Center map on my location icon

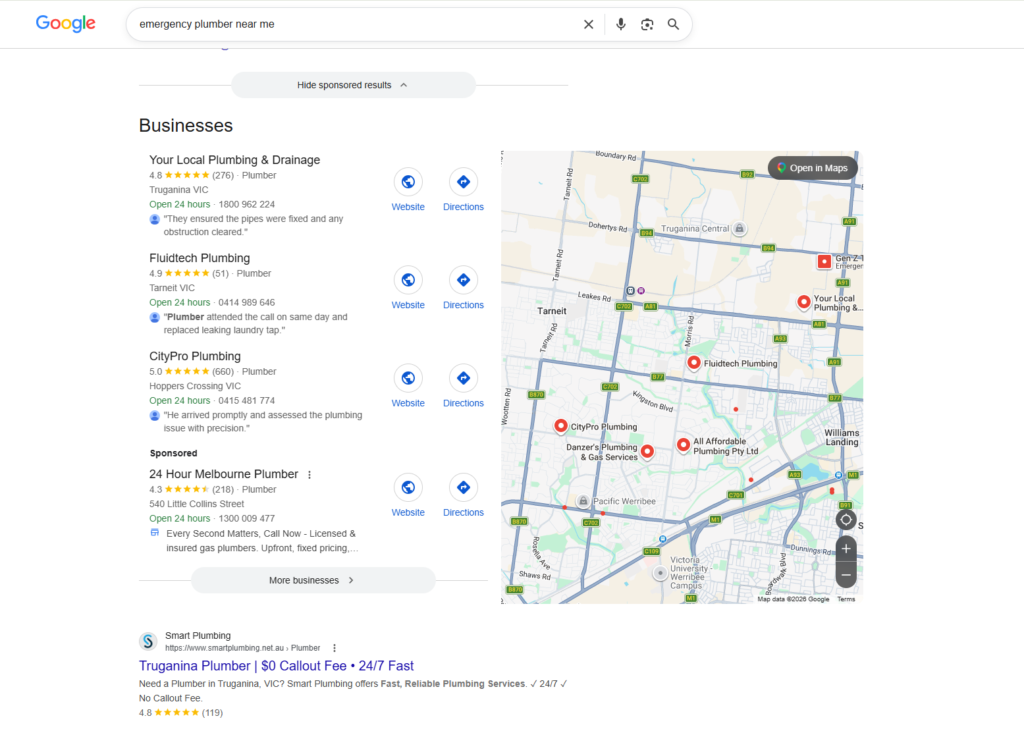click(x=846, y=520)
